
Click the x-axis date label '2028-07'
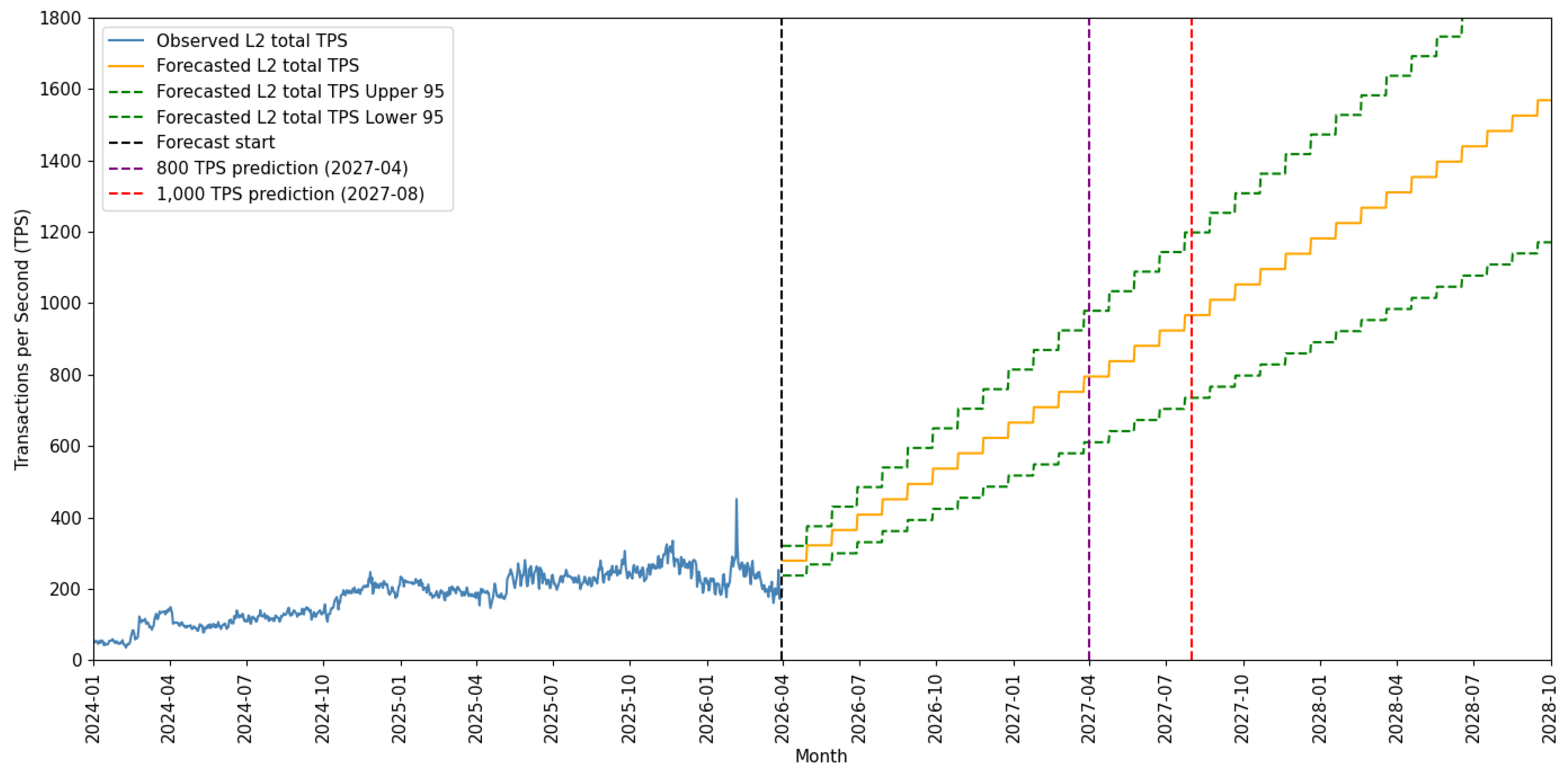1473,709
